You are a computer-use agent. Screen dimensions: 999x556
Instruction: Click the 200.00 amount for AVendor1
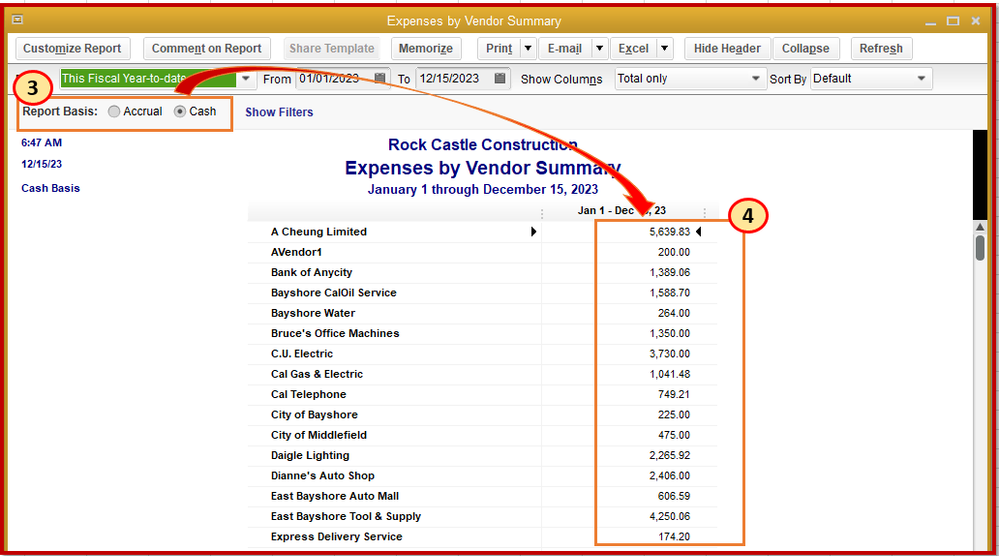[x=674, y=252]
